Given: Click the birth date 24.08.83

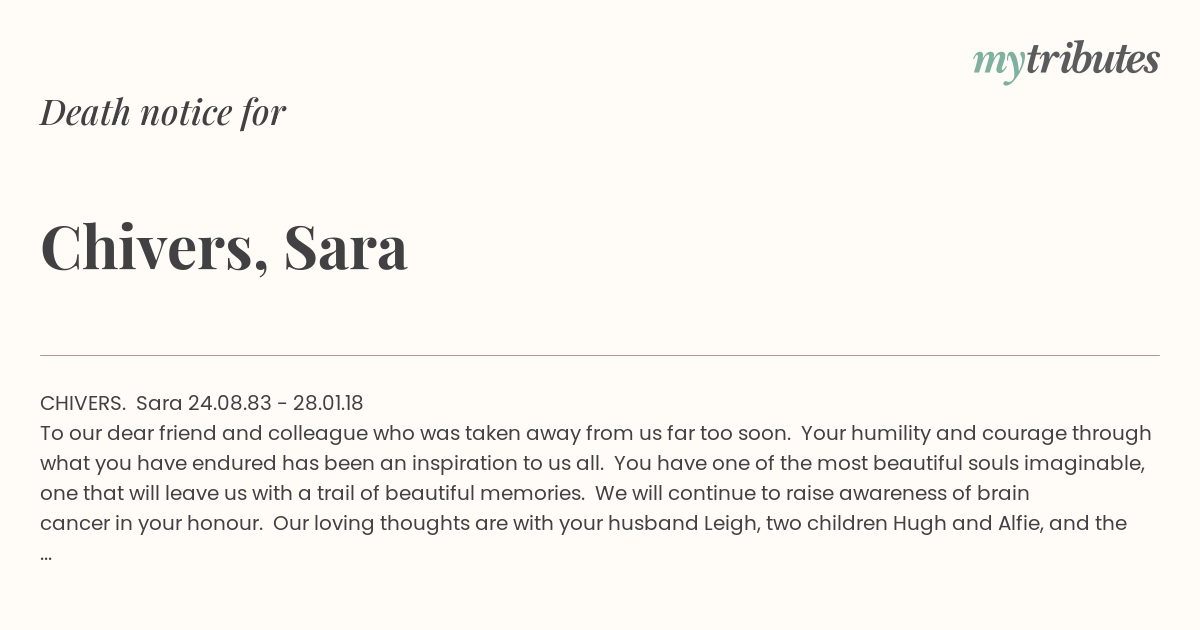Looking at the screenshot, I should [x=229, y=403].
